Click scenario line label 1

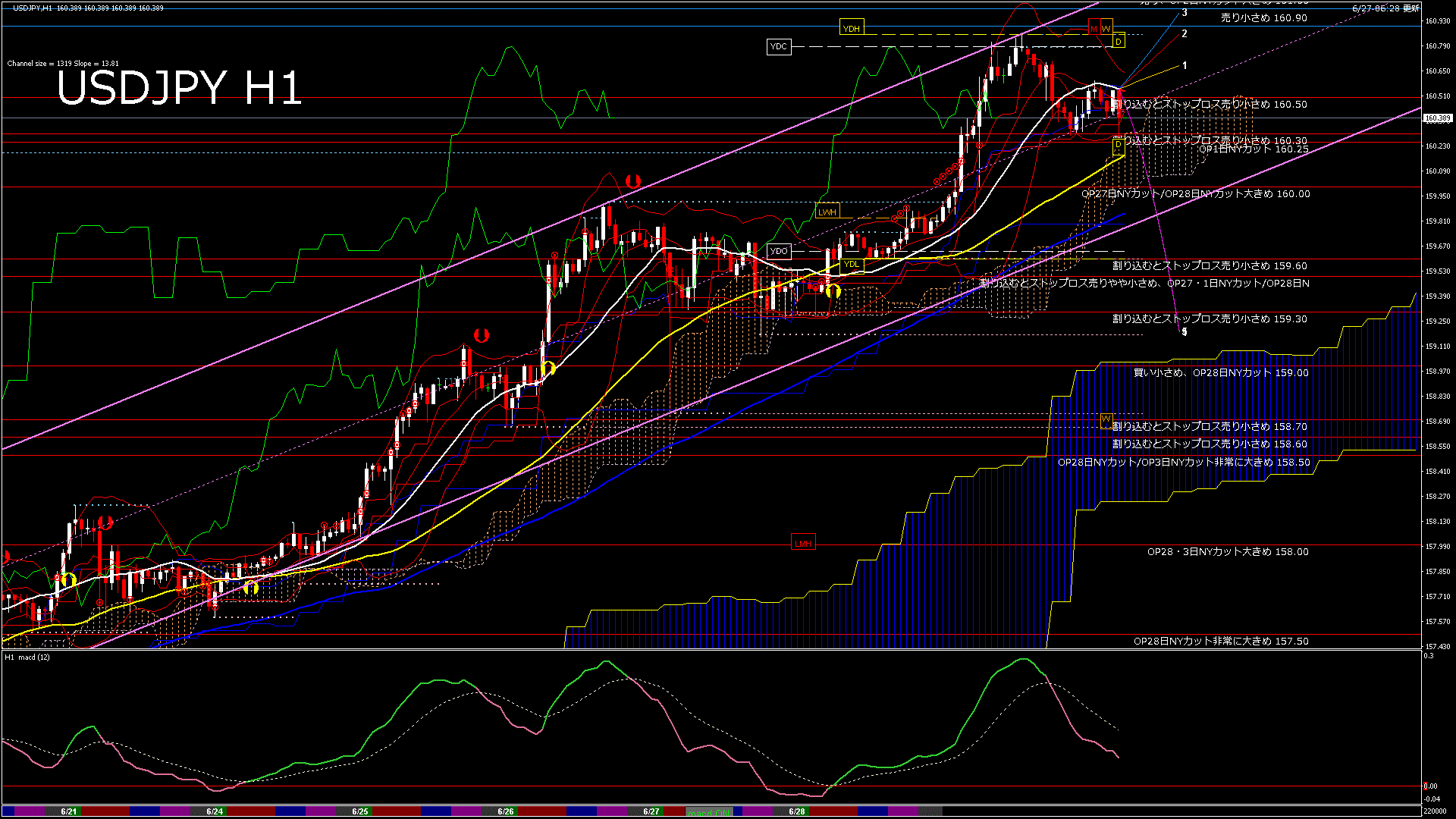(x=1185, y=66)
